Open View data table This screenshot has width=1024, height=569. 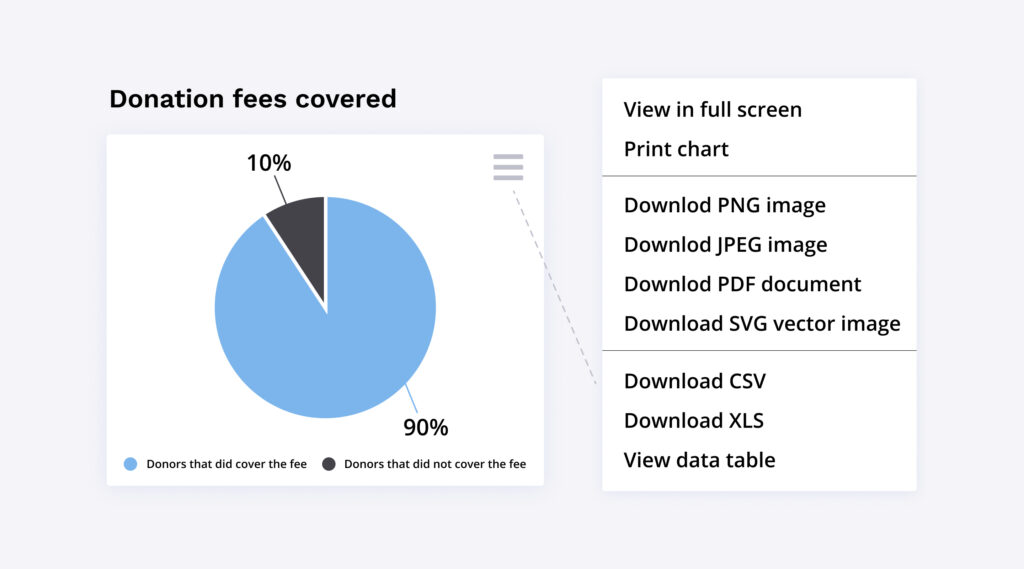[699, 460]
